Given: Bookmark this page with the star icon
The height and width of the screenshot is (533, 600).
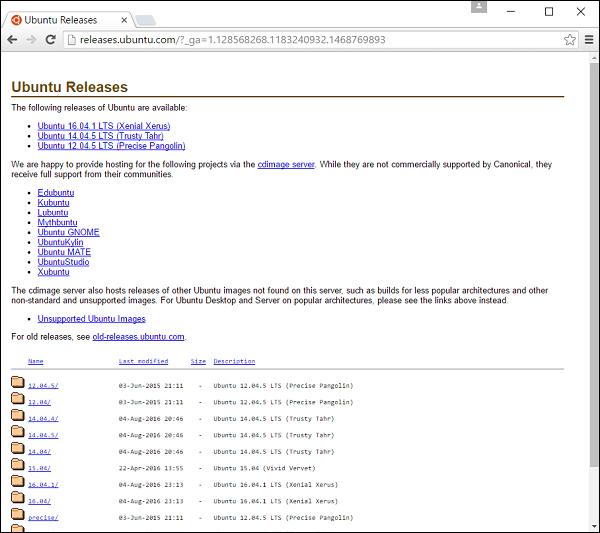Looking at the screenshot, I should coord(569,40).
